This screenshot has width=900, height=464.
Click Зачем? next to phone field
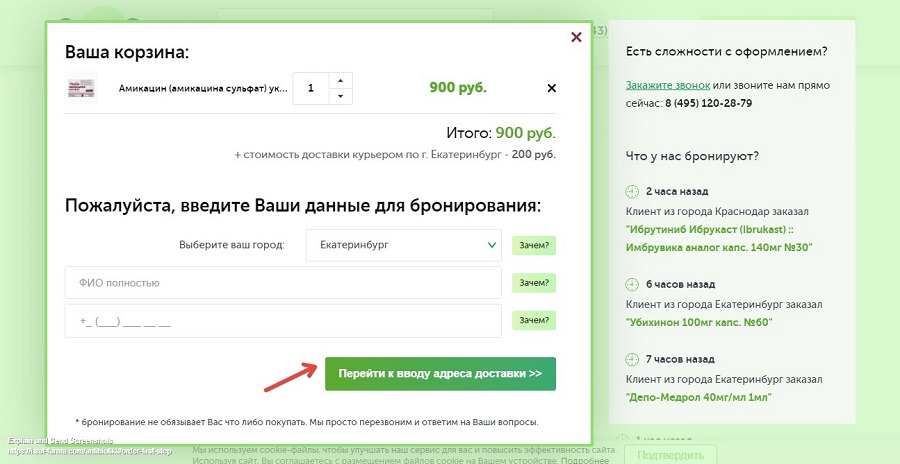[534, 320]
